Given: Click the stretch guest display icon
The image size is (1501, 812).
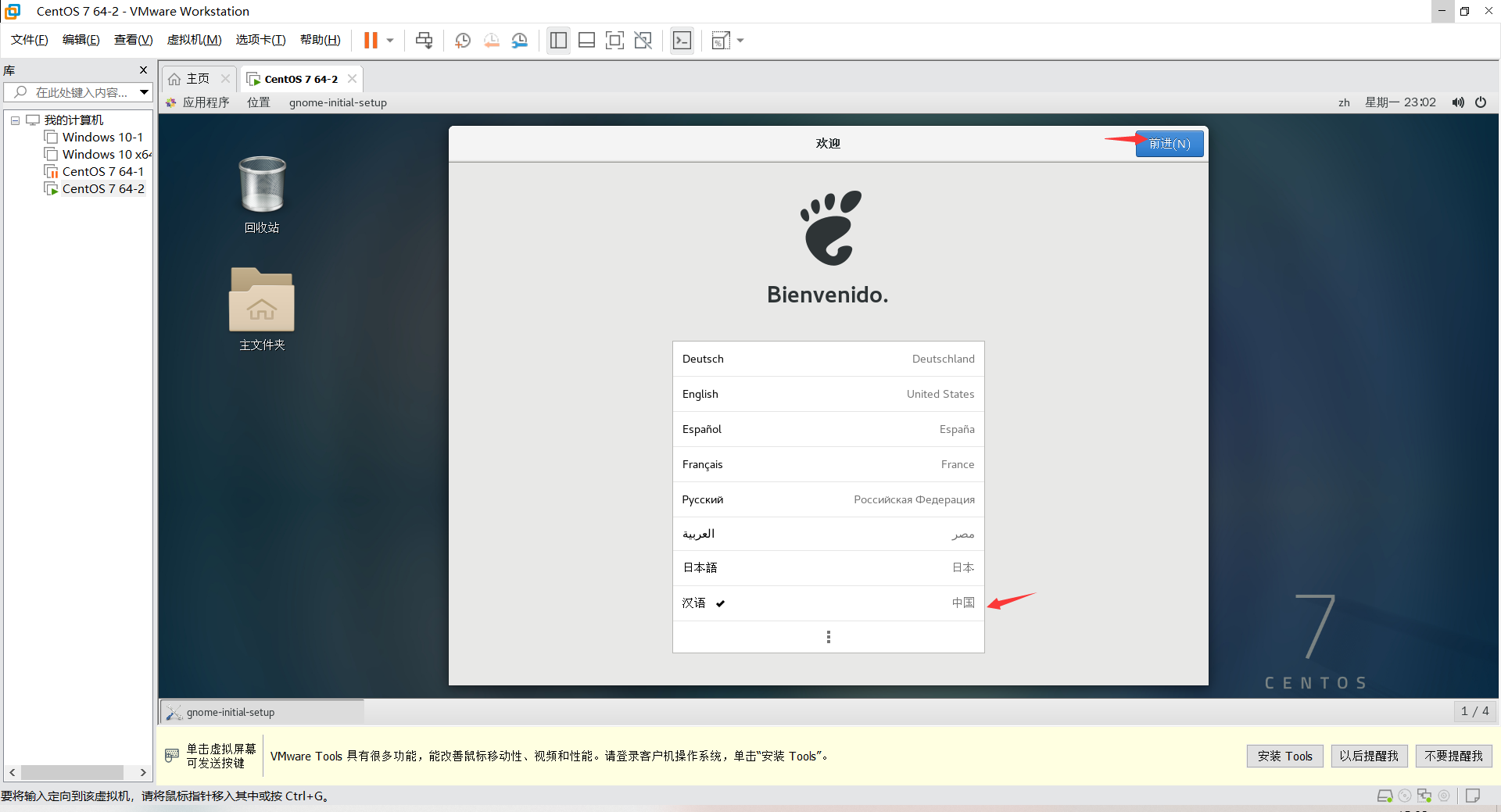Looking at the screenshot, I should click(x=721, y=41).
